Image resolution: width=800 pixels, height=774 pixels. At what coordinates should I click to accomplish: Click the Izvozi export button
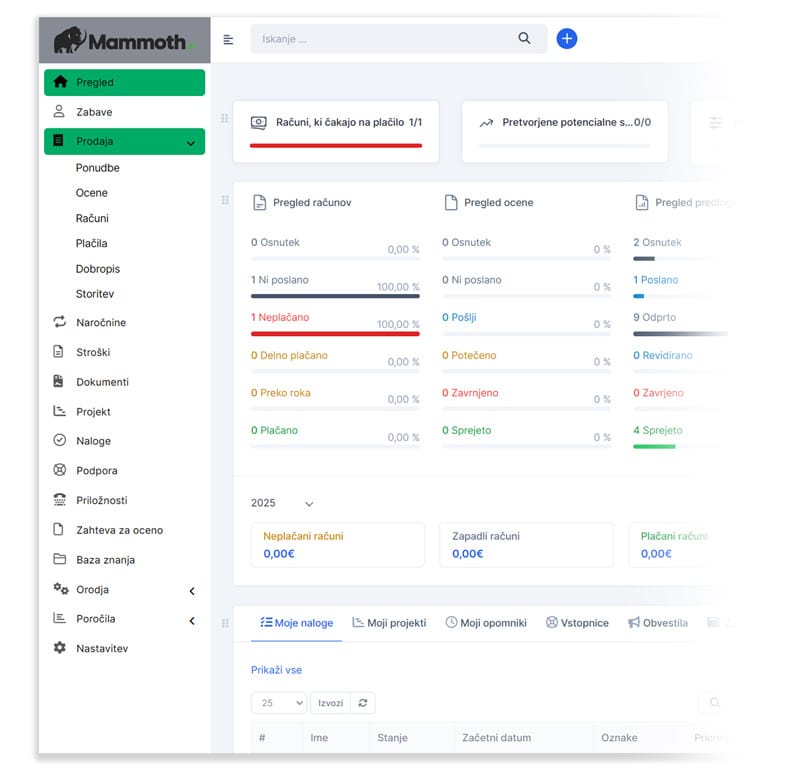(x=330, y=703)
